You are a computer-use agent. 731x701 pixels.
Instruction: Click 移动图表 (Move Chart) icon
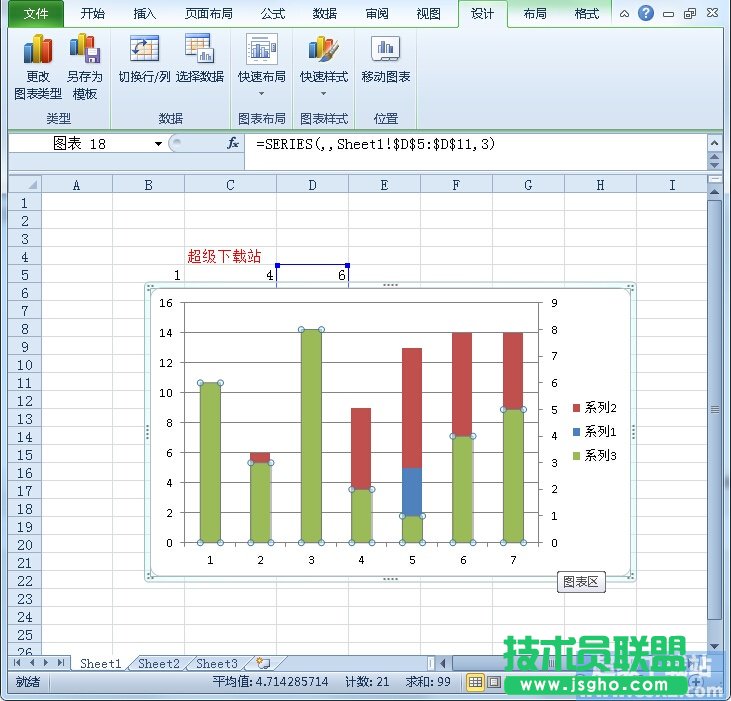(x=385, y=50)
